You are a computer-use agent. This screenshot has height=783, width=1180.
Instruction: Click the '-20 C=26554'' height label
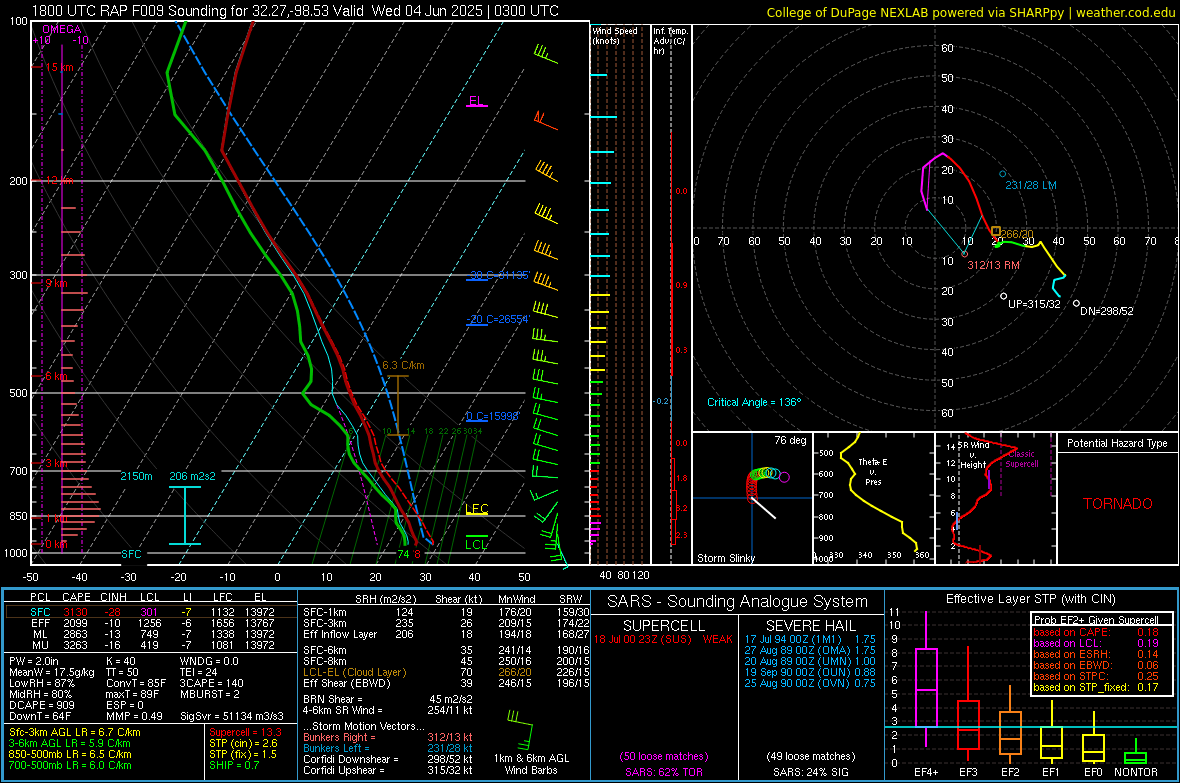(x=498, y=319)
